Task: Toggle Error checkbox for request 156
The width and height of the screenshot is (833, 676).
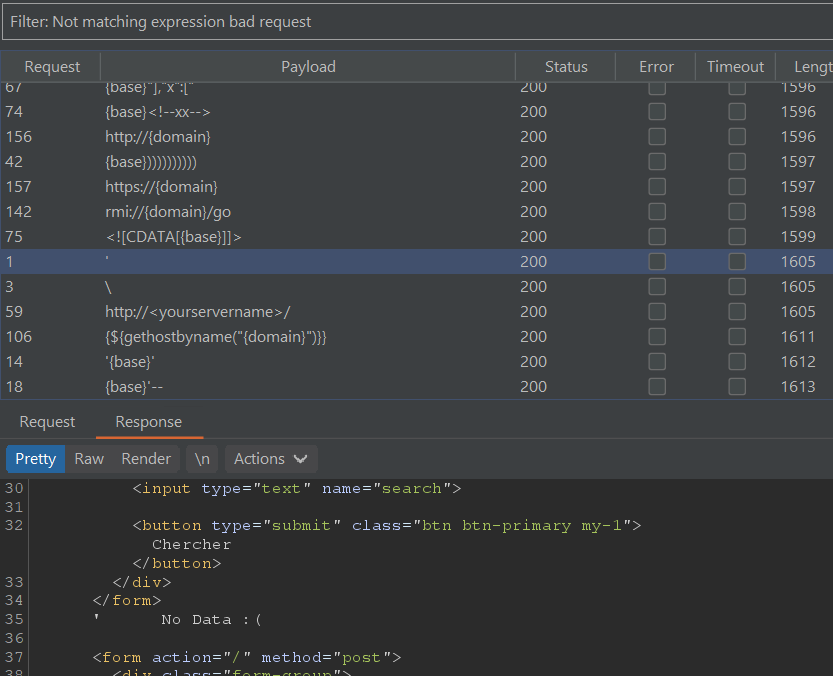Action: [x=657, y=137]
